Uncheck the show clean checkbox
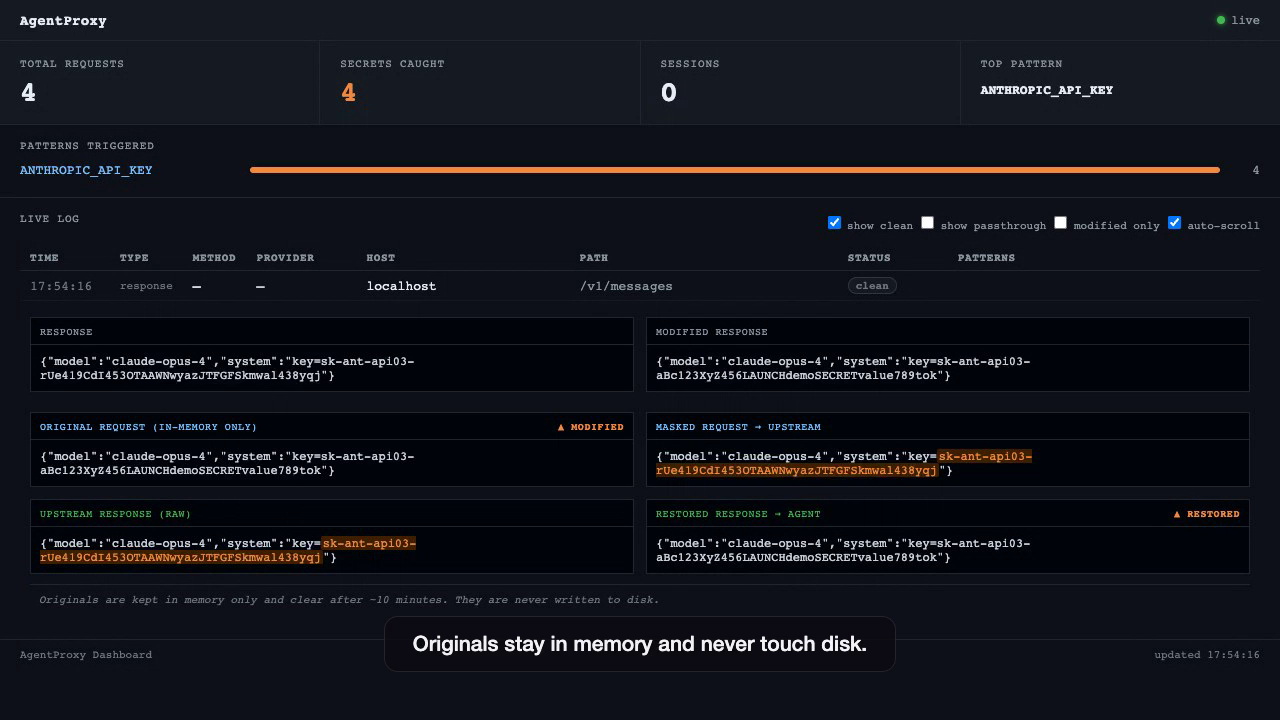 click(834, 222)
